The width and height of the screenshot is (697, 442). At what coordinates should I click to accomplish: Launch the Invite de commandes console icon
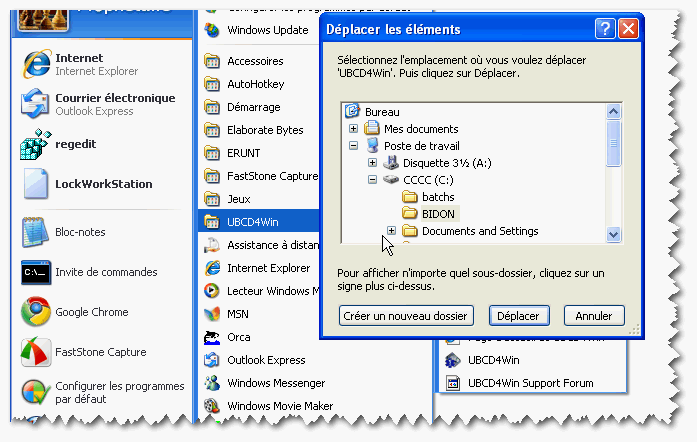(x=36, y=272)
